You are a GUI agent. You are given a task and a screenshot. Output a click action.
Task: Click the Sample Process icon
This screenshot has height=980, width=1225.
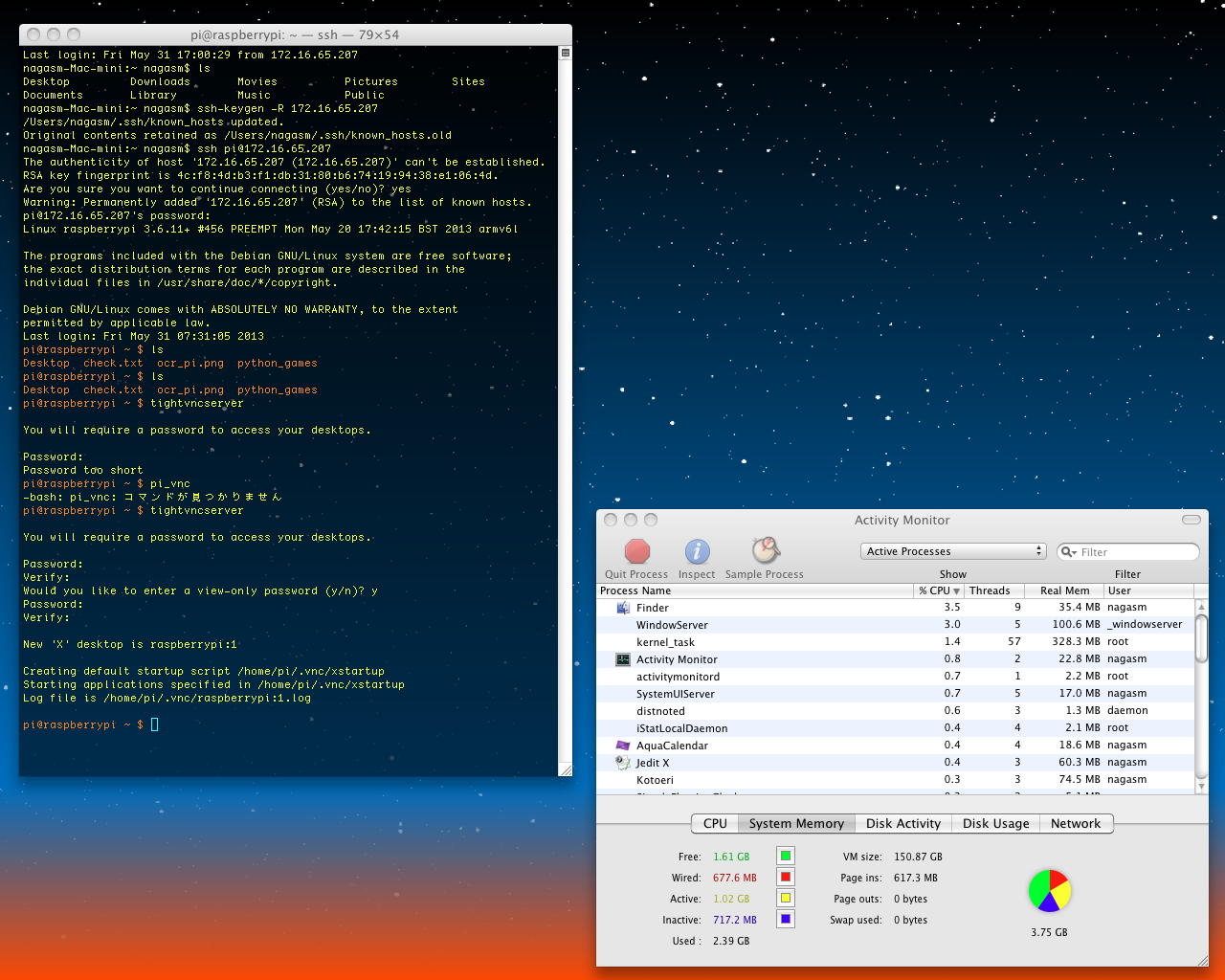[x=765, y=551]
